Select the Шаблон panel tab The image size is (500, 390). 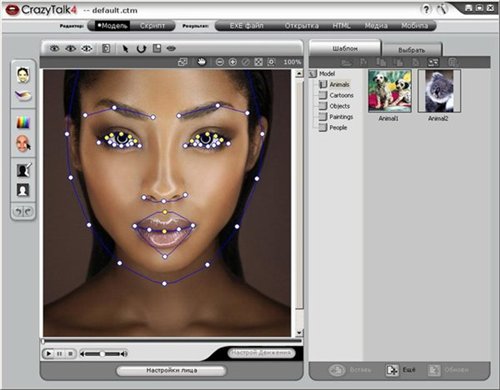[345, 49]
